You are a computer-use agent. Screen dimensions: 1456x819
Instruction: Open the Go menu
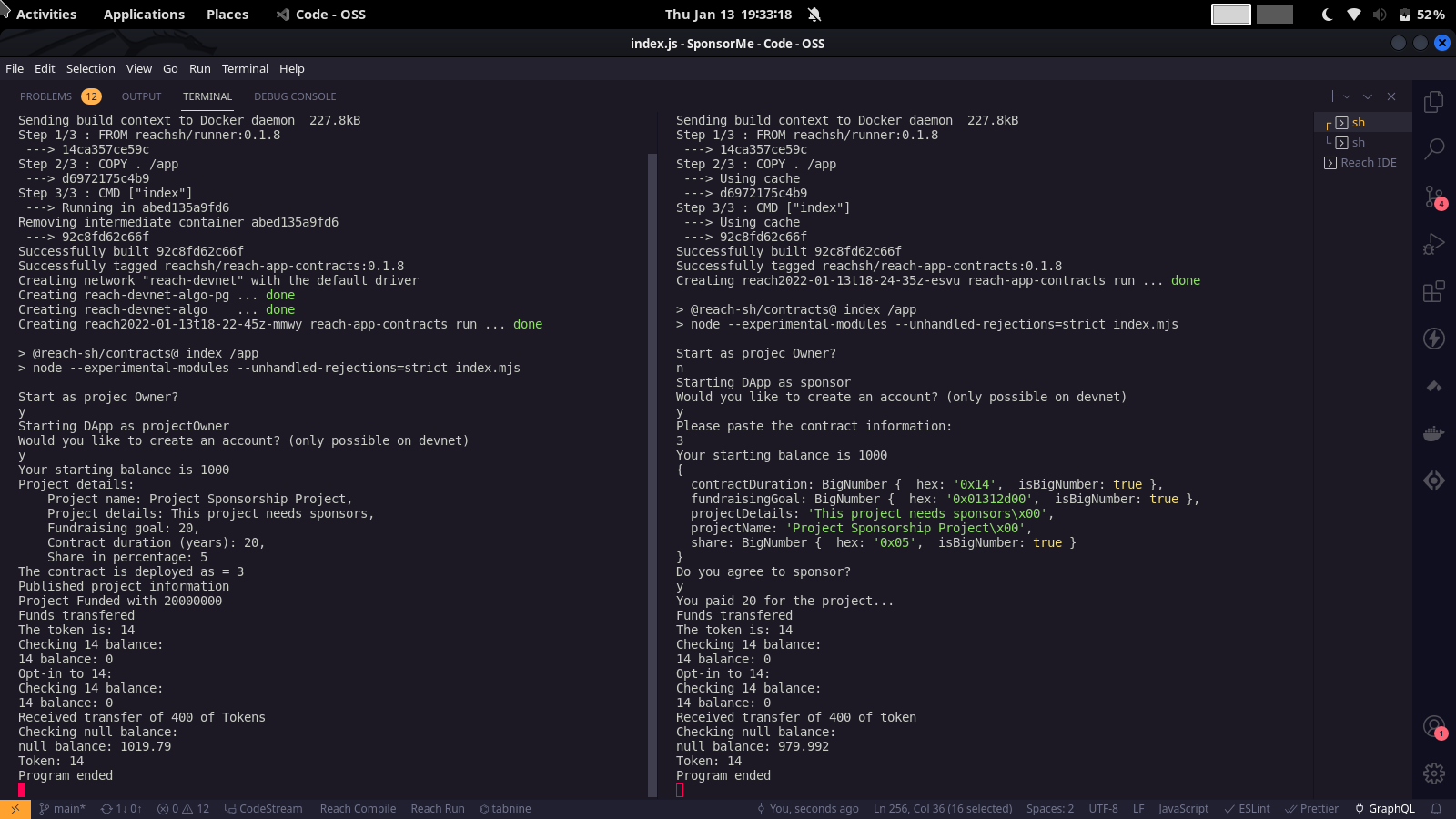170,69
